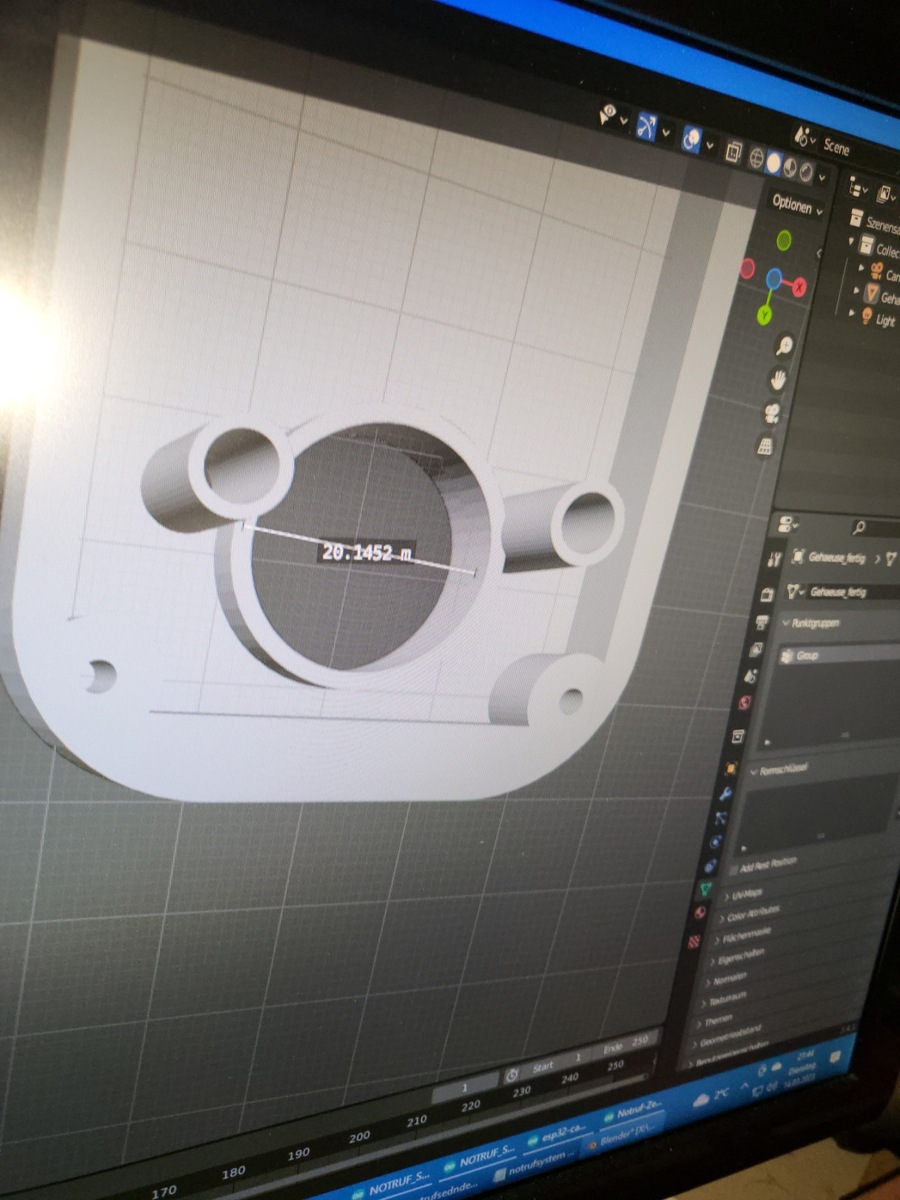
Task: Open outliner display mode dropdown
Action: [x=886, y=193]
